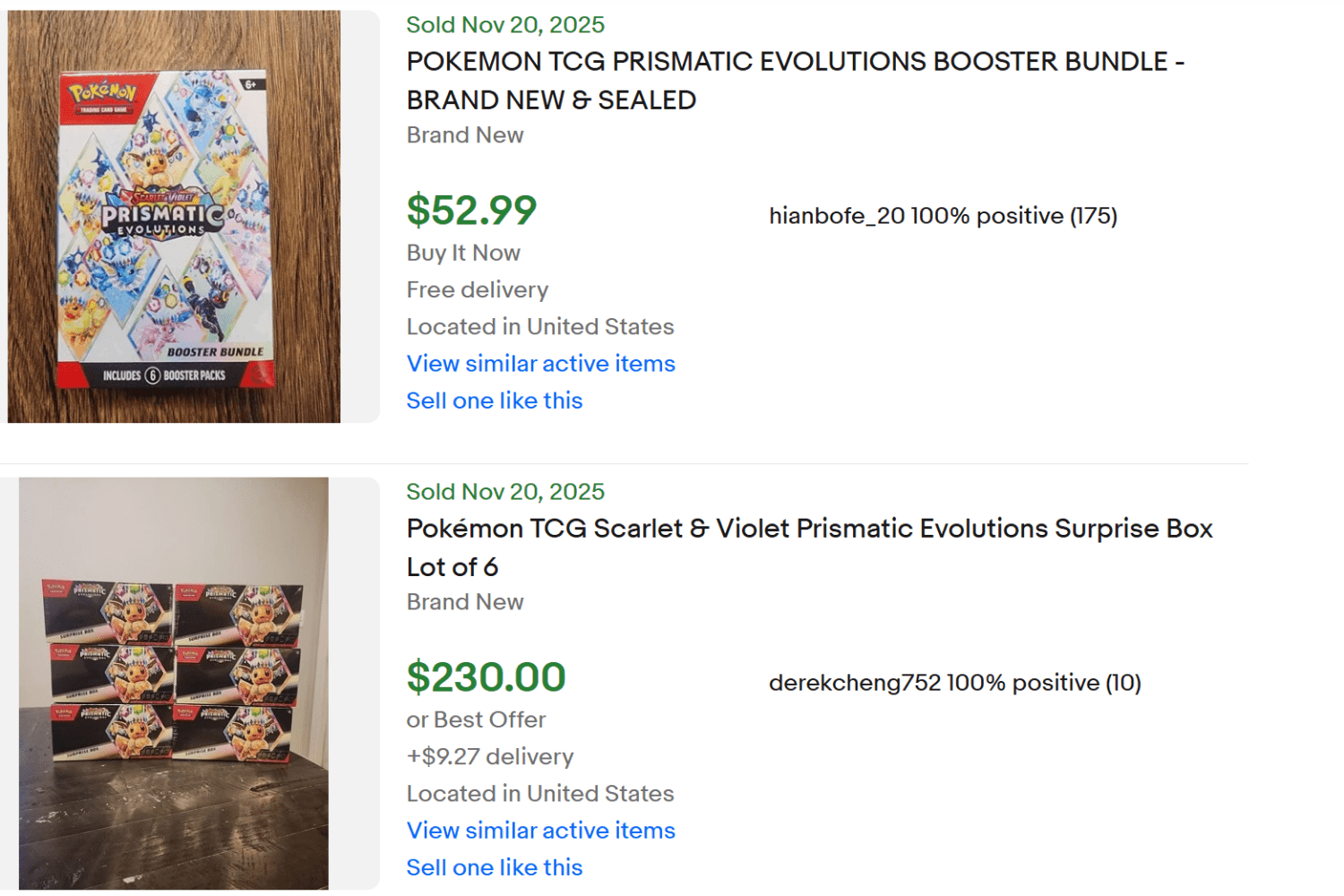Click "Located in United States" on the lot listing
The height and width of the screenshot is (896, 1344).
[539, 794]
